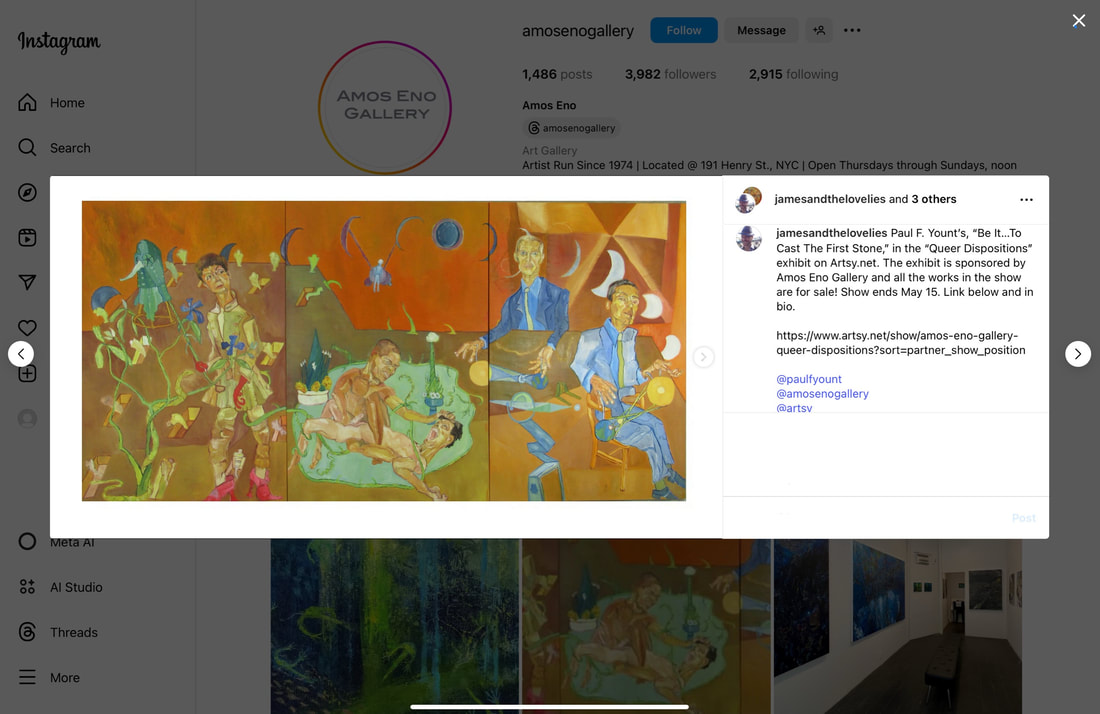Go to the next post arrow
This screenshot has height=714, width=1100.
(x=1078, y=354)
